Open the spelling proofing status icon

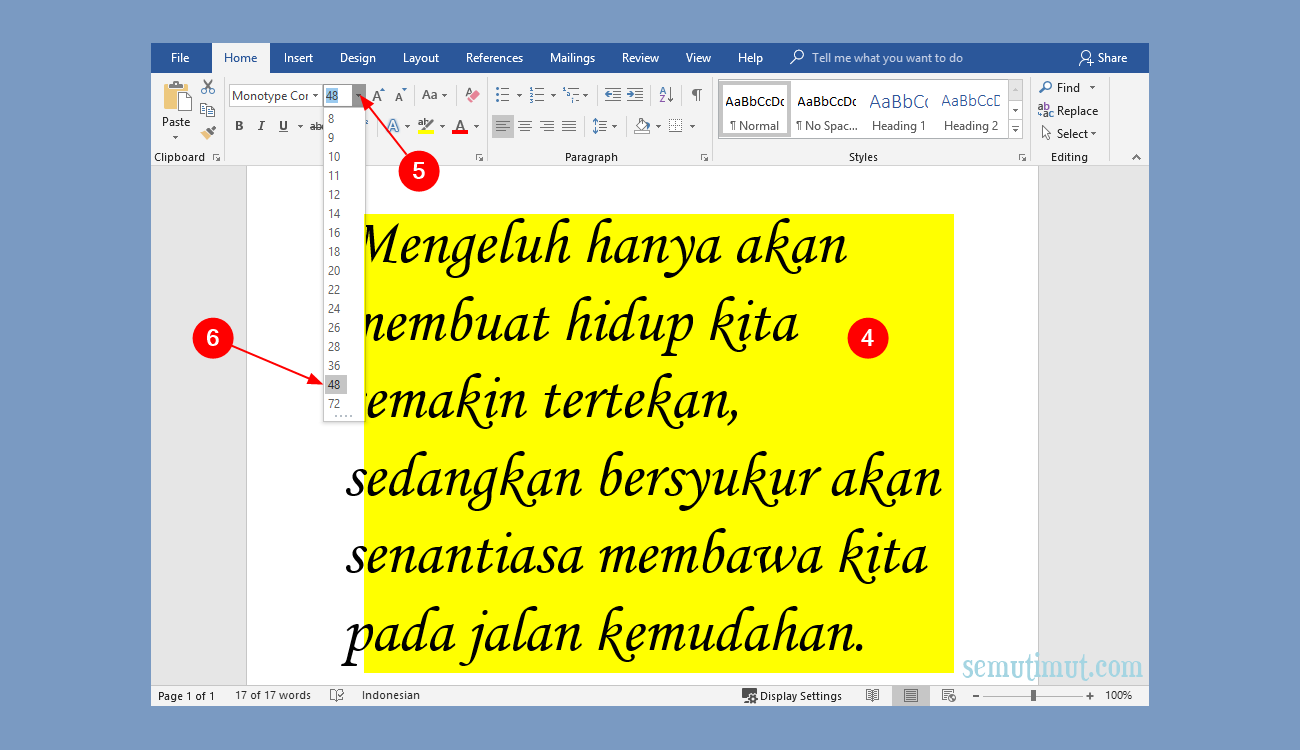pyautogui.click(x=337, y=695)
